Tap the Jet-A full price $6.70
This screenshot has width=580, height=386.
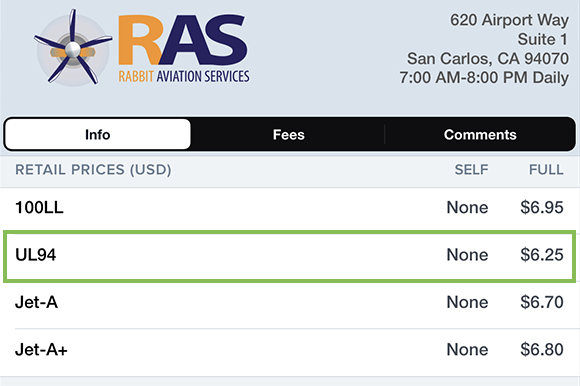(542, 302)
